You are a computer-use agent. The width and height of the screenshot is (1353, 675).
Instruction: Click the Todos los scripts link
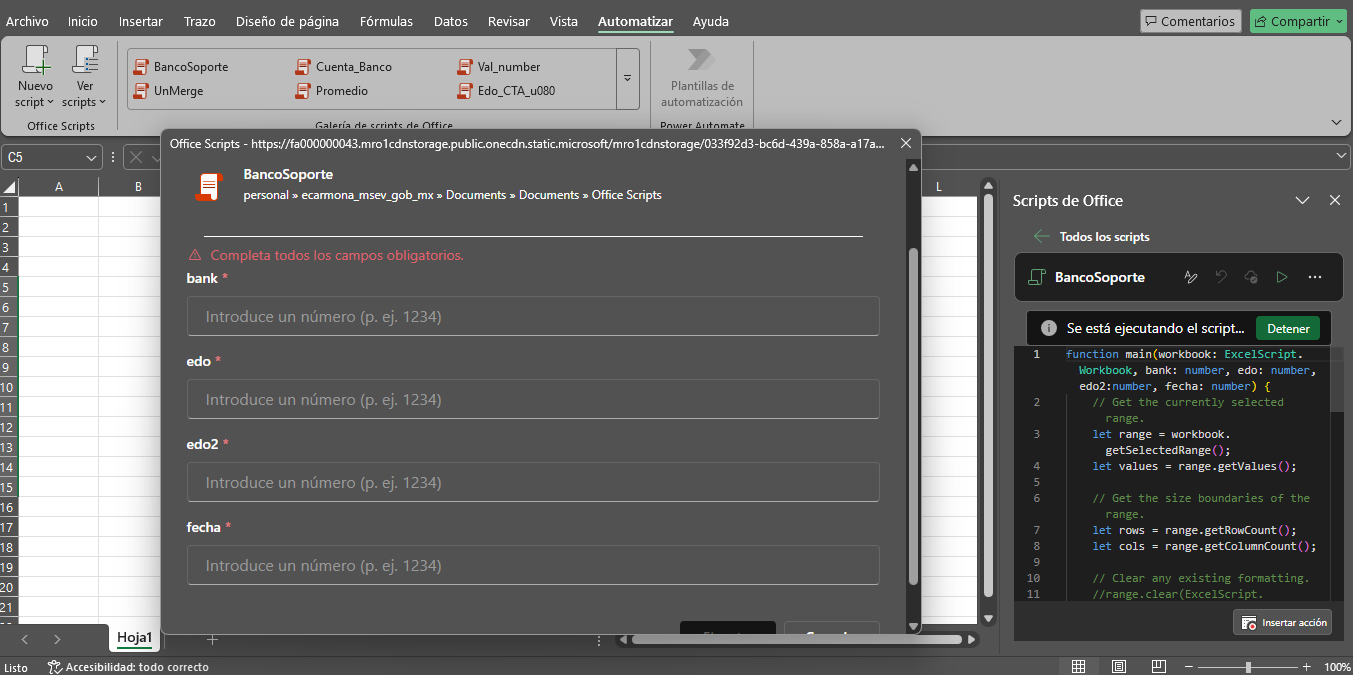[1104, 237]
